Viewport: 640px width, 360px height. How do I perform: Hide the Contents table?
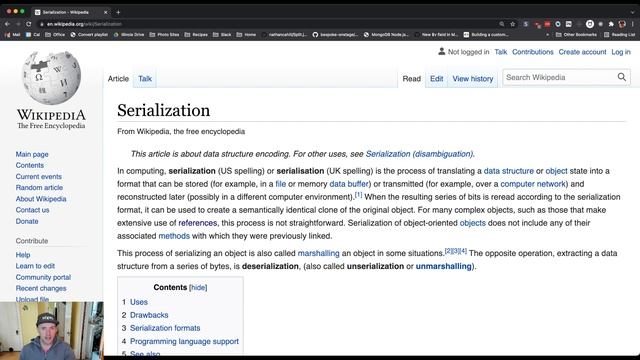198,288
